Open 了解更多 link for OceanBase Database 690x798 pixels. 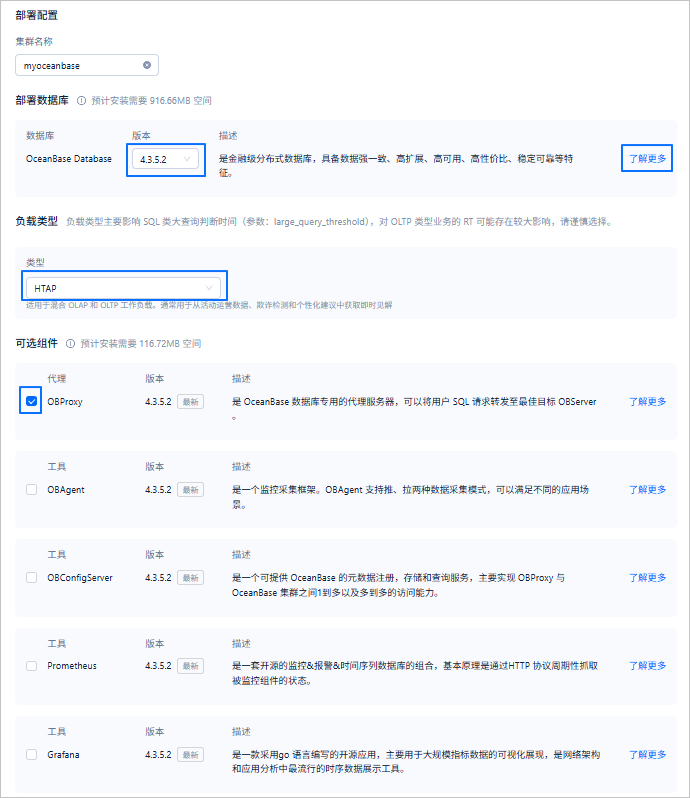point(647,158)
